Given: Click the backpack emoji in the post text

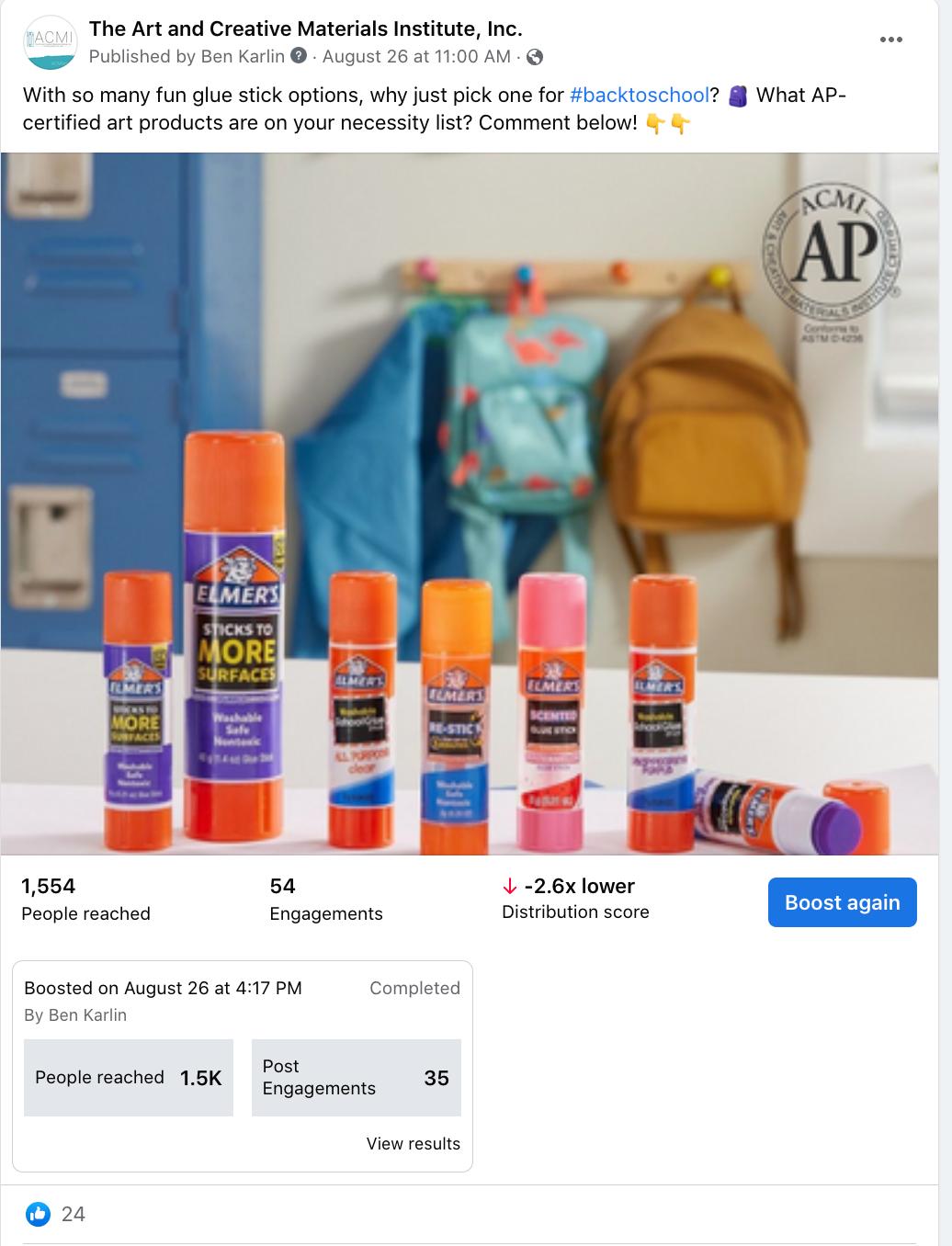Looking at the screenshot, I should (737, 96).
